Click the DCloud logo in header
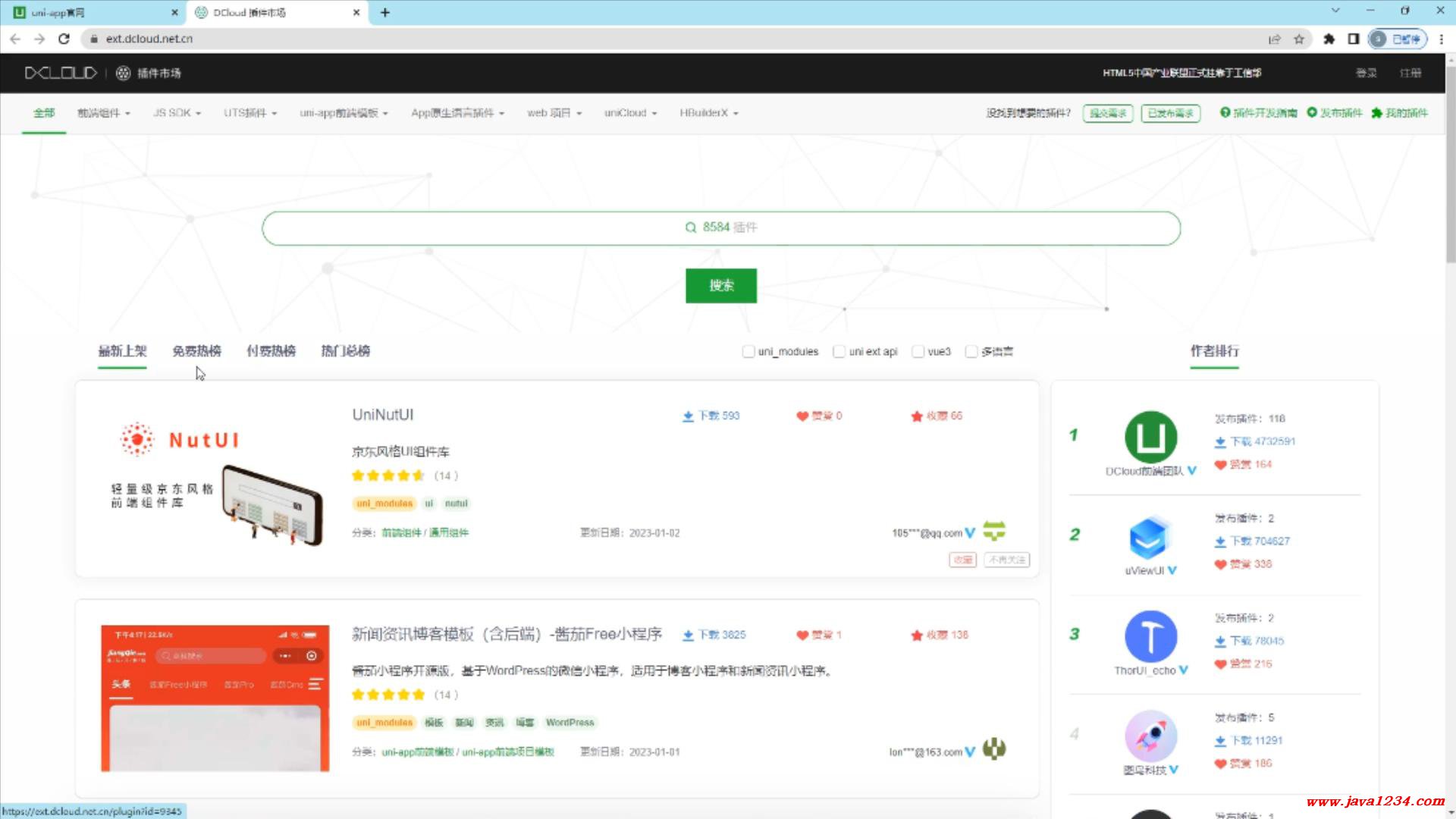Image resolution: width=1456 pixels, height=819 pixels. (61, 73)
